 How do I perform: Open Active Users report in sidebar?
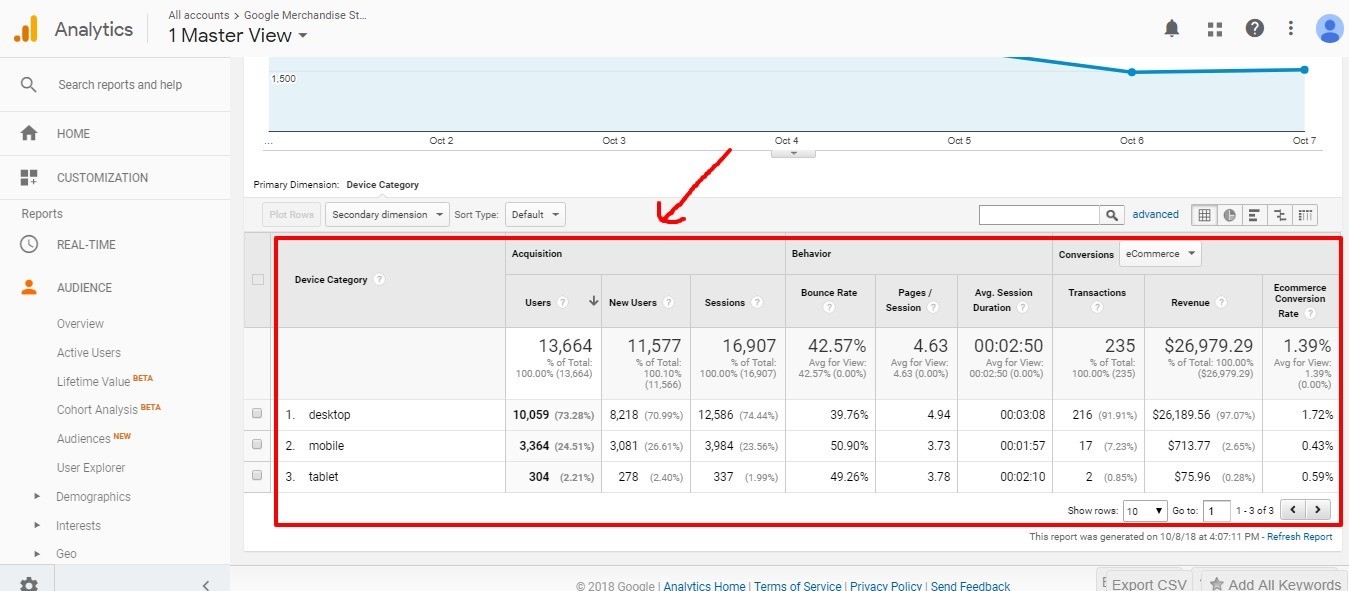[x=88, y=353]
